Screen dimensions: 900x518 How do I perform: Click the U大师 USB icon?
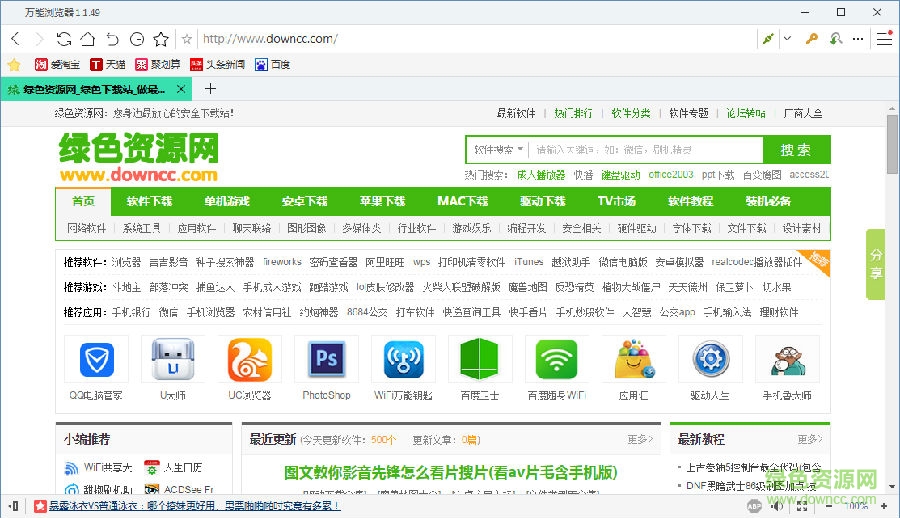(173, 359)
